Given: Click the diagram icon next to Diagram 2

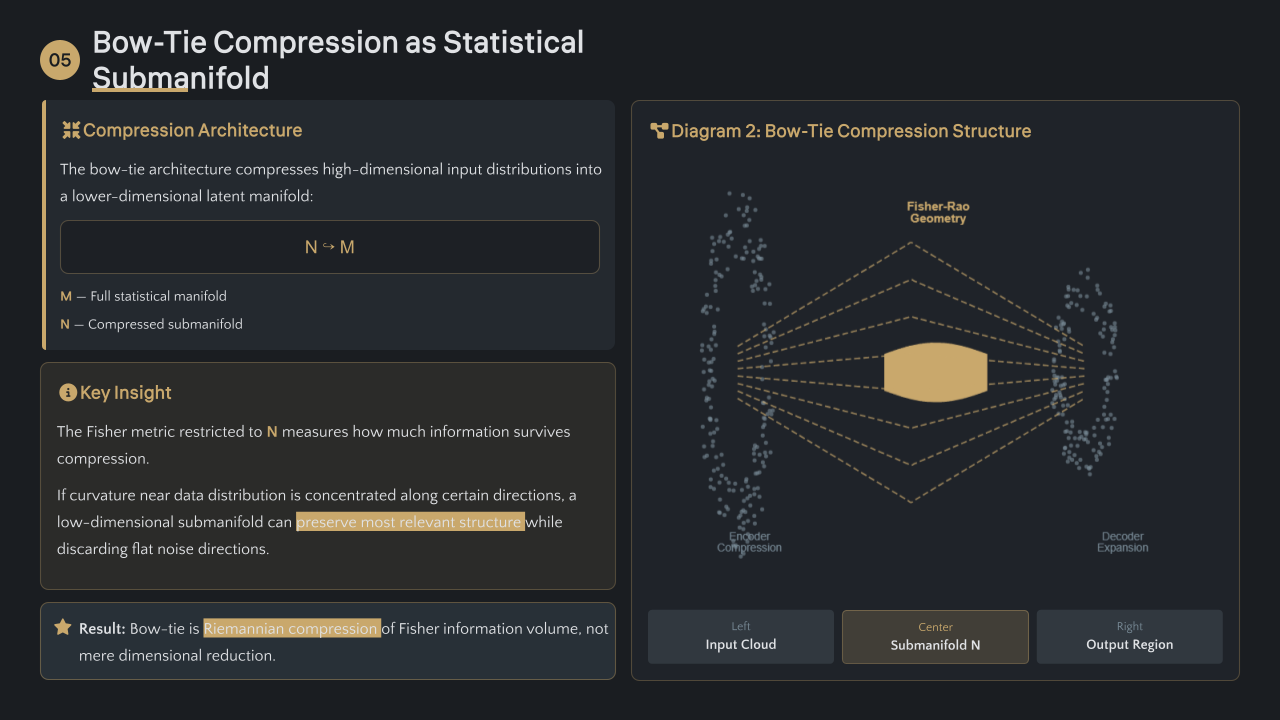Looking at the screenshot, I should 659,131.
